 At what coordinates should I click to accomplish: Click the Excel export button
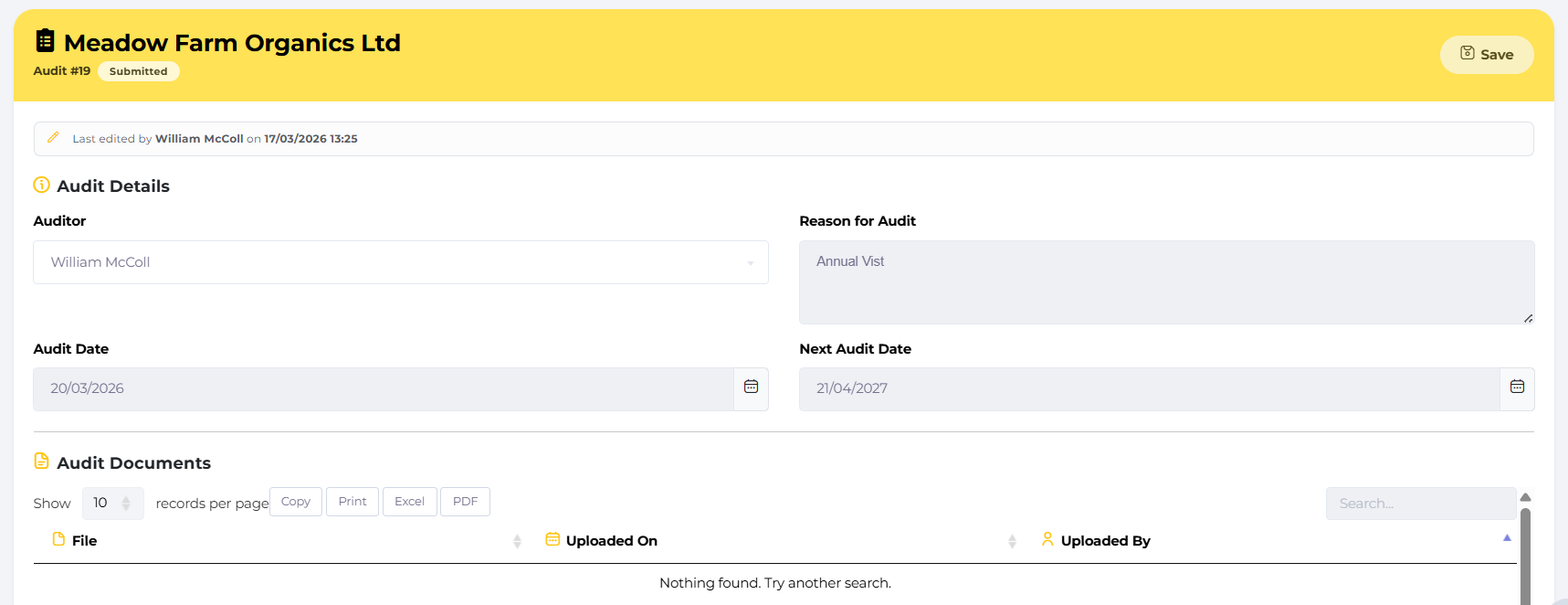tap(409, 502)
